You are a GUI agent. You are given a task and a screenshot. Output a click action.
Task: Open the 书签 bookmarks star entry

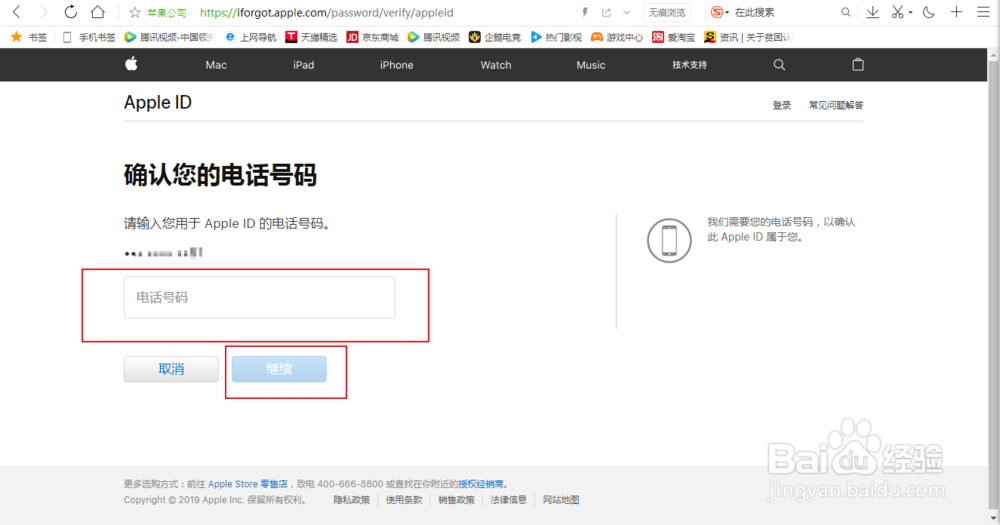point(29,37)
